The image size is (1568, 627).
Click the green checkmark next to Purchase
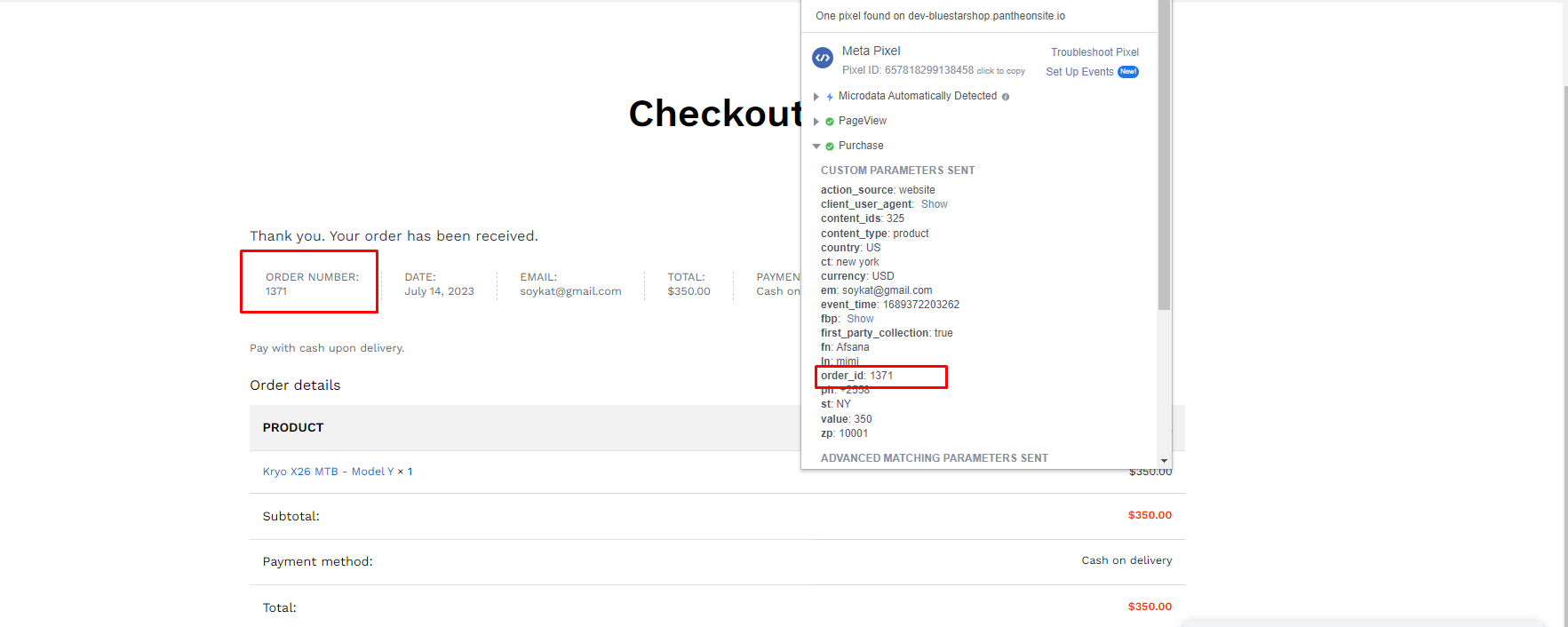click(830, 147)
